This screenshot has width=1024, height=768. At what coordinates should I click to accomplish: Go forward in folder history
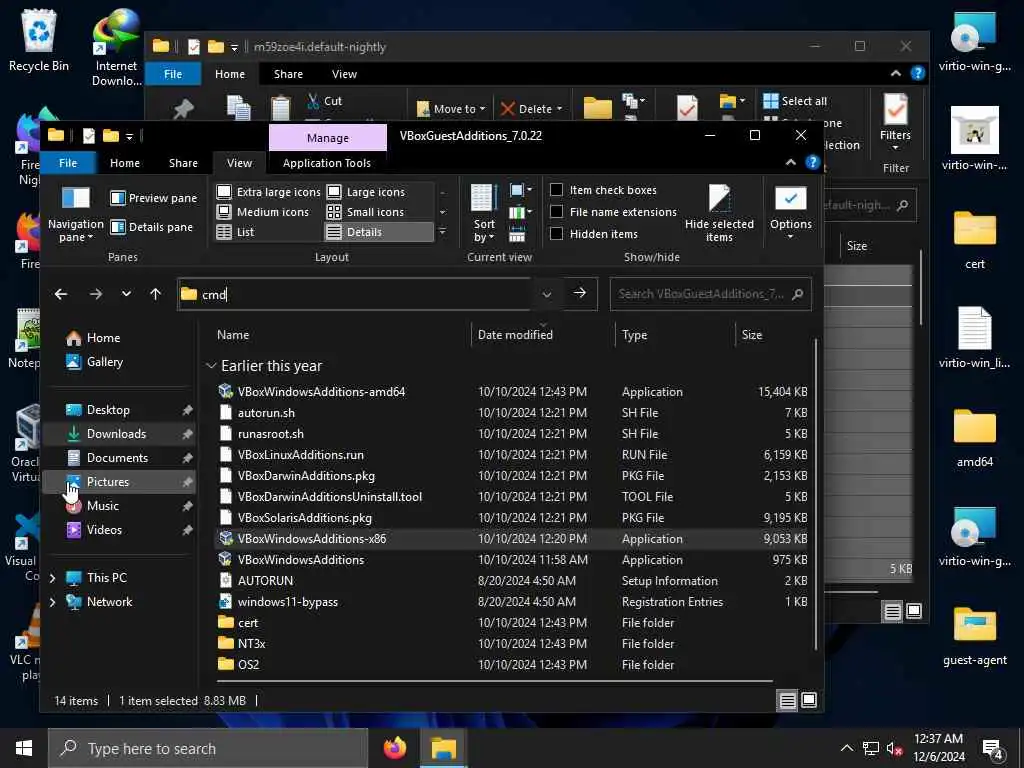coord(95,294)
